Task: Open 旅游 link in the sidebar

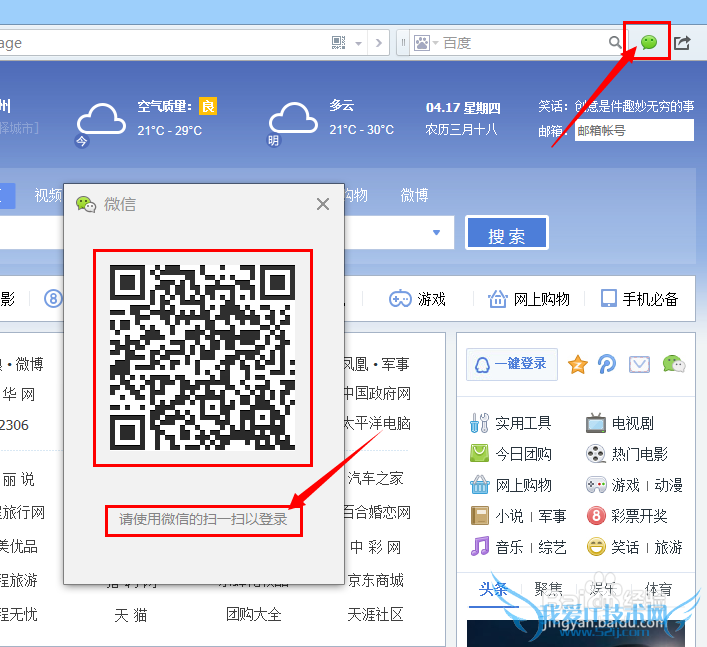Action: tap(668, 547)
